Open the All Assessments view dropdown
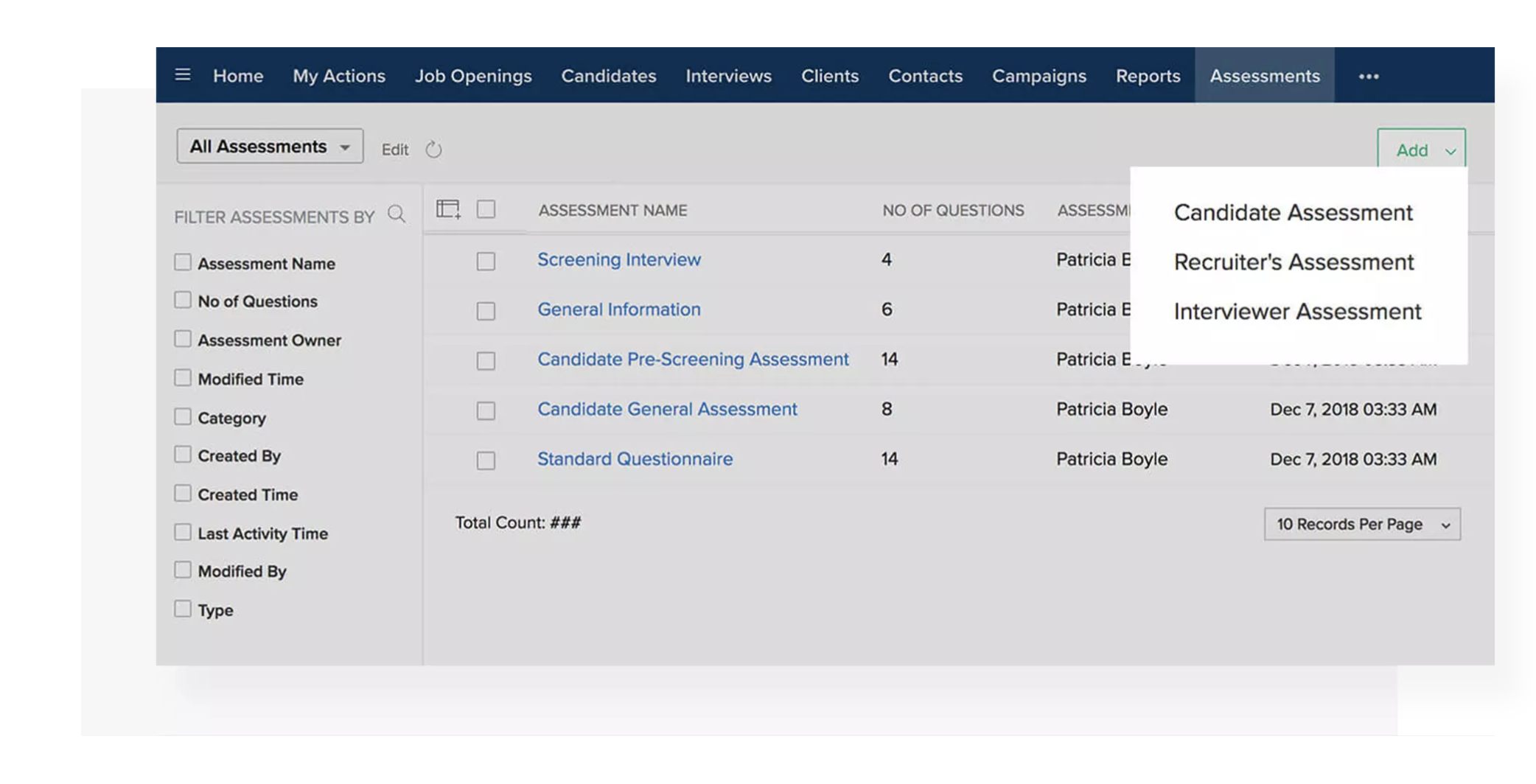Viewport: 1536px width, 784px height. tap(270, 146)
